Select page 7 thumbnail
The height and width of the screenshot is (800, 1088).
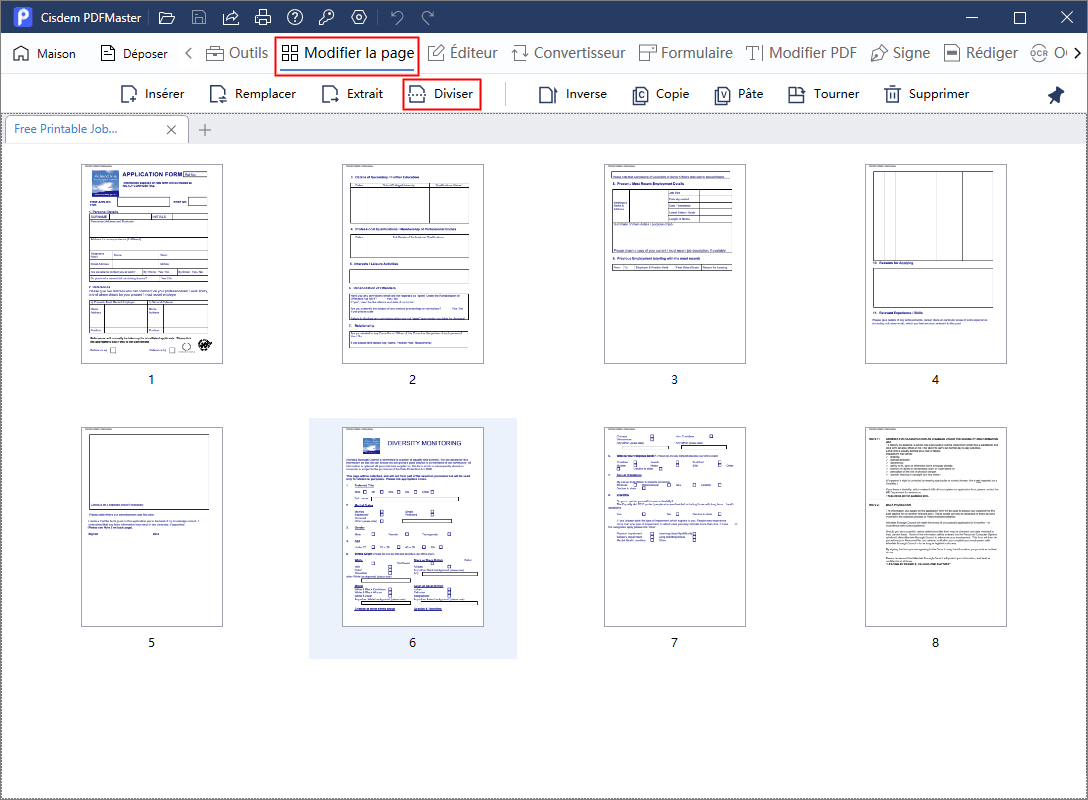[674, 527]
